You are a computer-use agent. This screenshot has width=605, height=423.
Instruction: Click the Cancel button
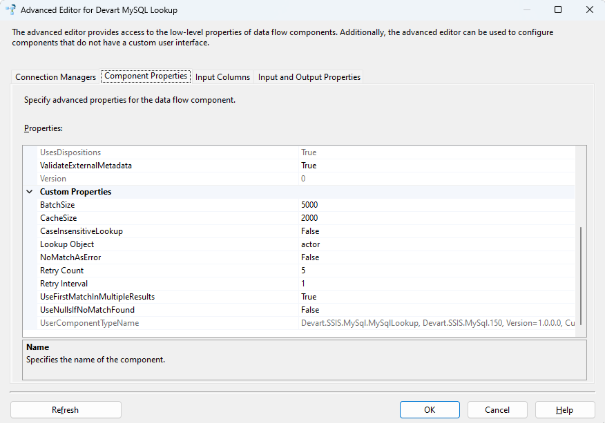497,410
